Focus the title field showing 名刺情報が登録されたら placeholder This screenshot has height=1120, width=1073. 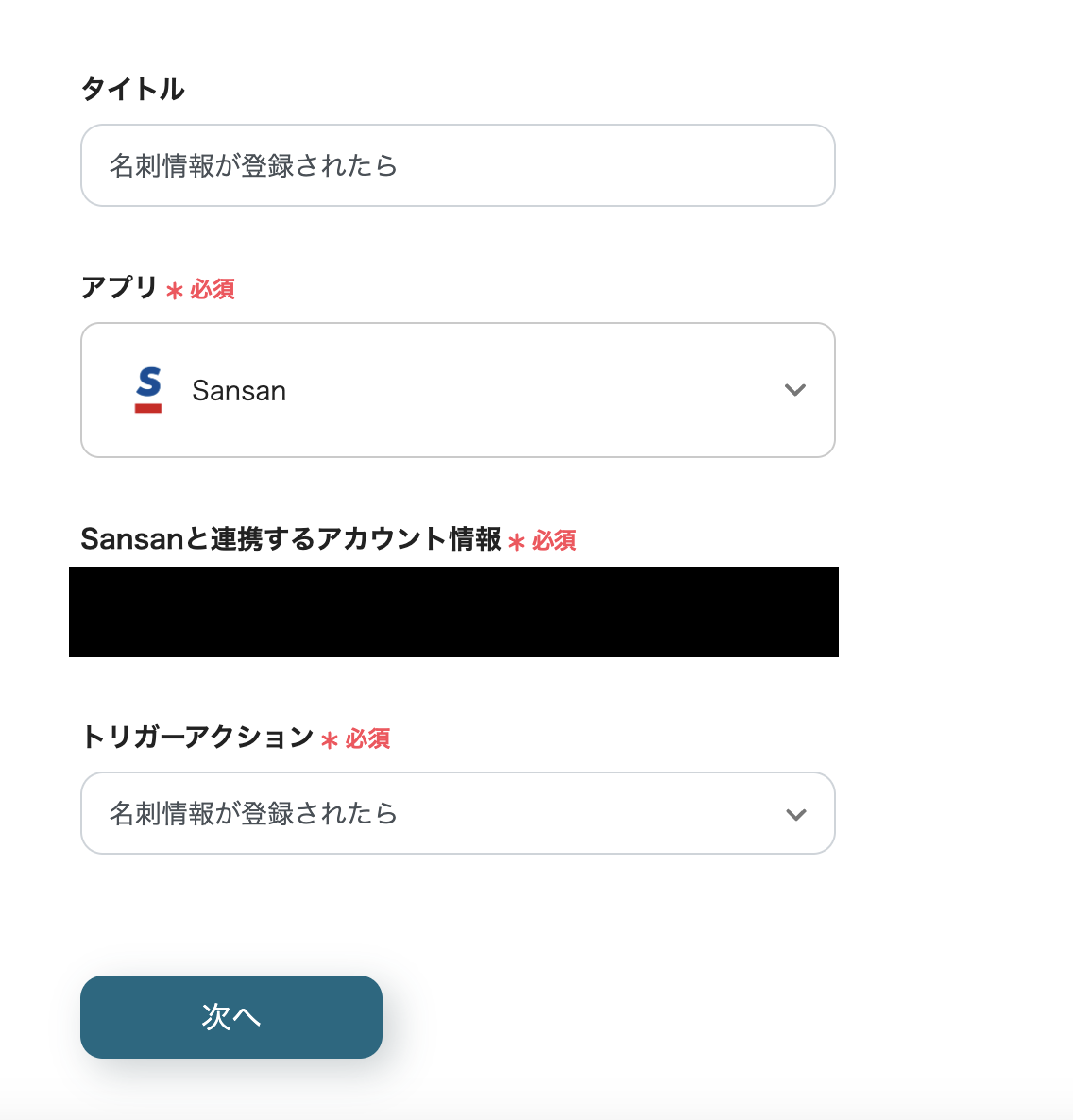click(x=458, y=165)
